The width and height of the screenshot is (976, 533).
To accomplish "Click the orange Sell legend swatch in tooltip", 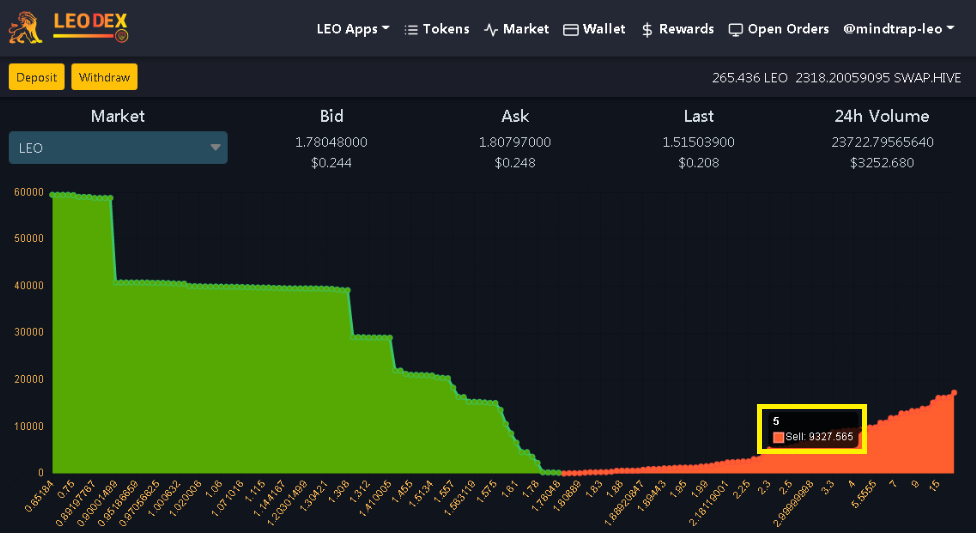I will (x=778, y=437).
